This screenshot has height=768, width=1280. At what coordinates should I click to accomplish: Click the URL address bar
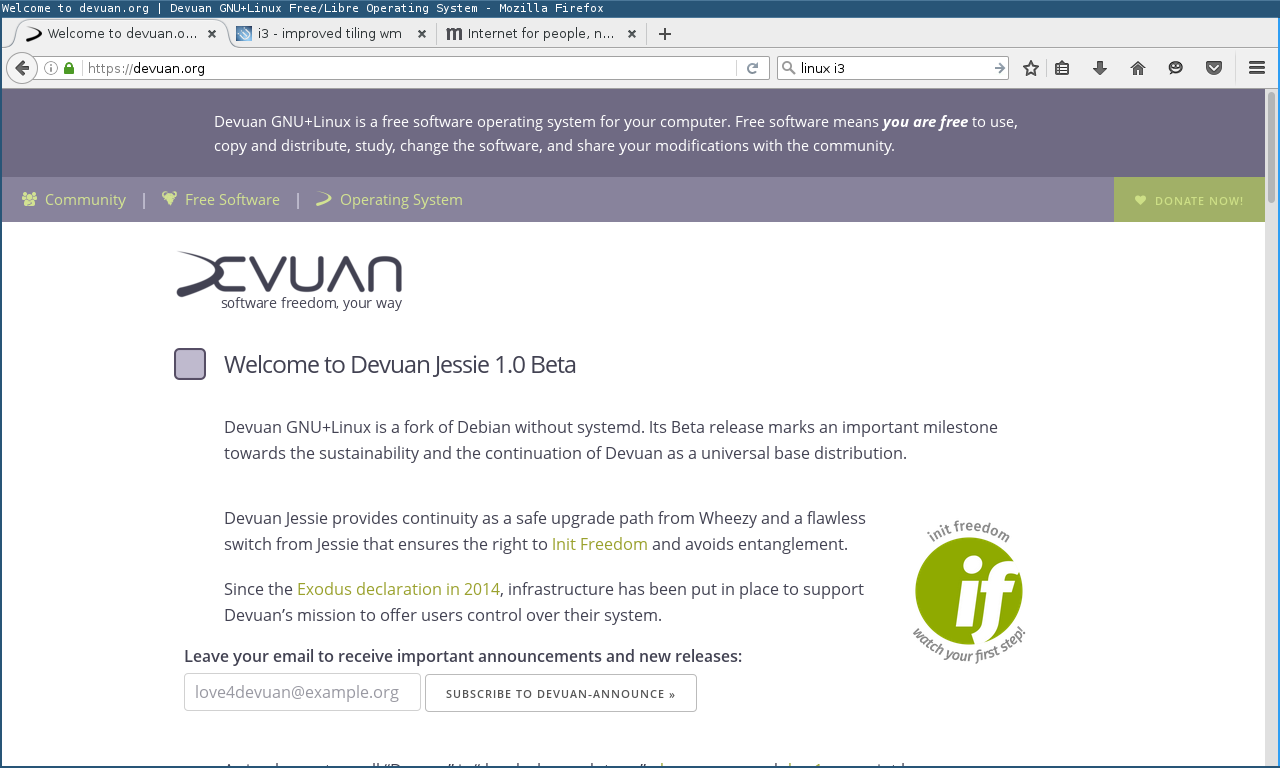point(410,68)
